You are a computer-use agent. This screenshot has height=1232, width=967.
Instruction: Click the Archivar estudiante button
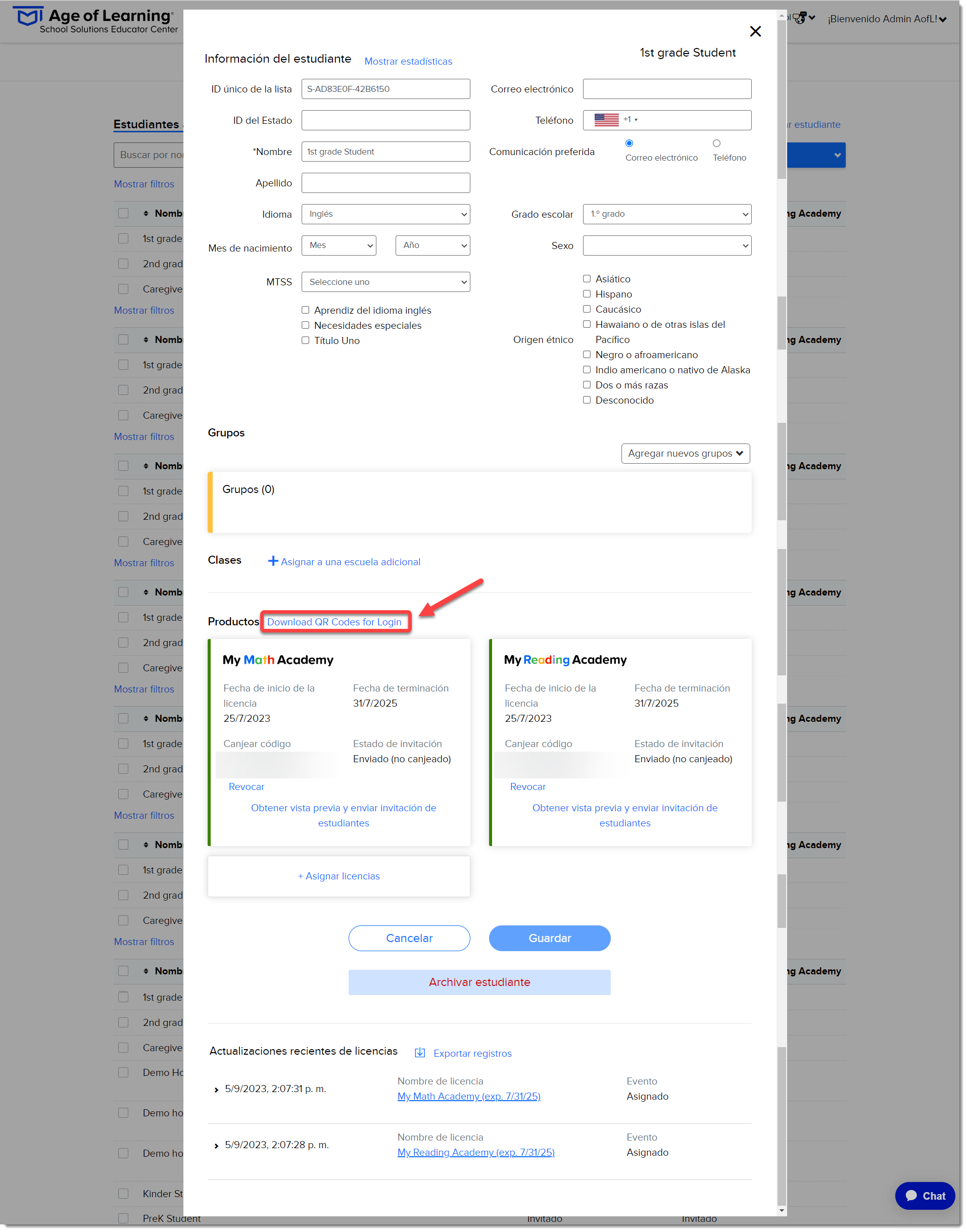click(479, 982)
